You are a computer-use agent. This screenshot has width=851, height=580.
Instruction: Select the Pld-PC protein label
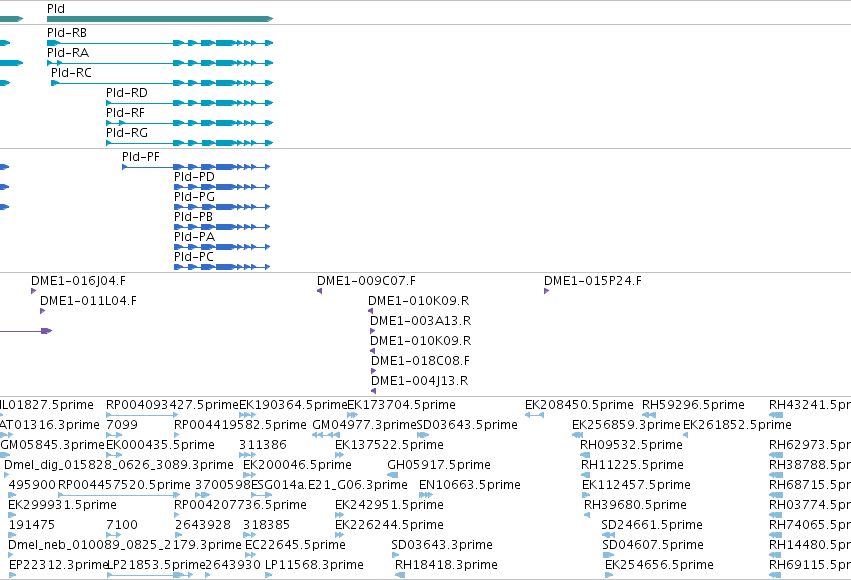[x=194, y=257]
